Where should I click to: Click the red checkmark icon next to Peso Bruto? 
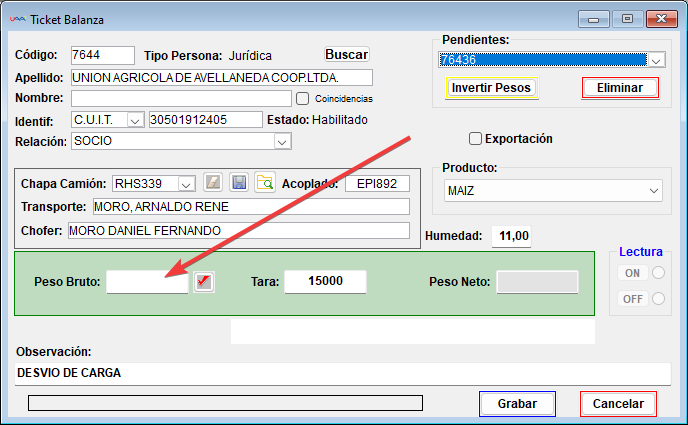(x=204, y=282)
